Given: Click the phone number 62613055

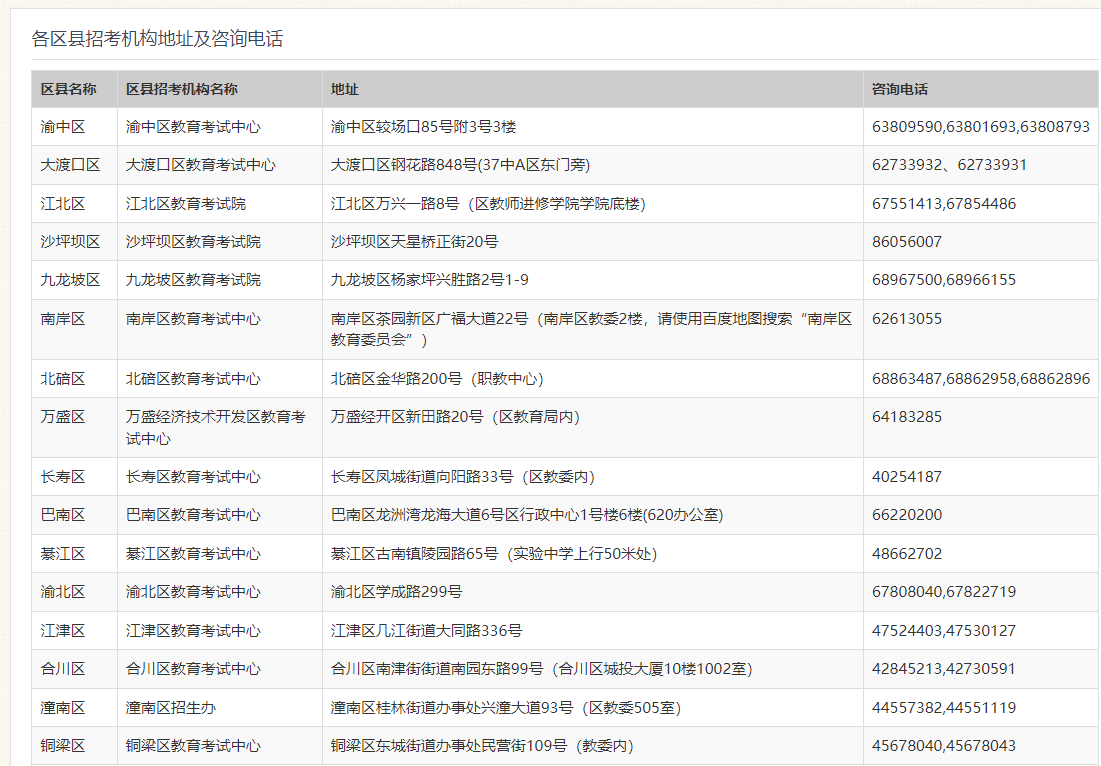Looking at the screenshot, I should [x=907, y=319].
